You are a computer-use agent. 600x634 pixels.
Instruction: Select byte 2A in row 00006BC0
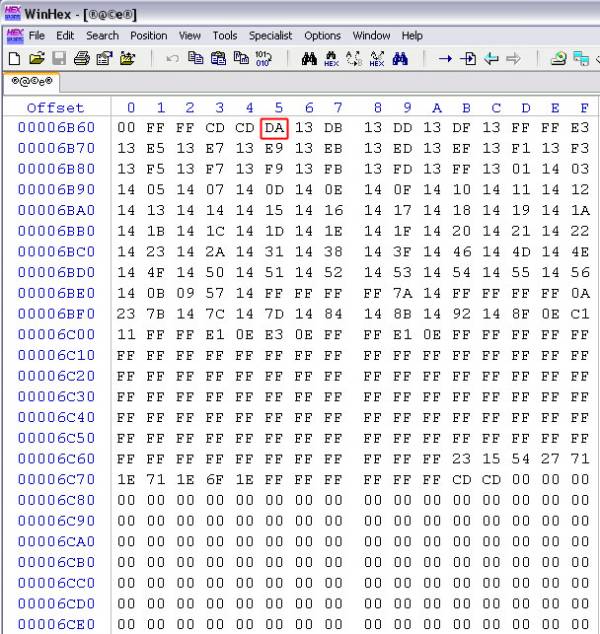tap(215, 251)
